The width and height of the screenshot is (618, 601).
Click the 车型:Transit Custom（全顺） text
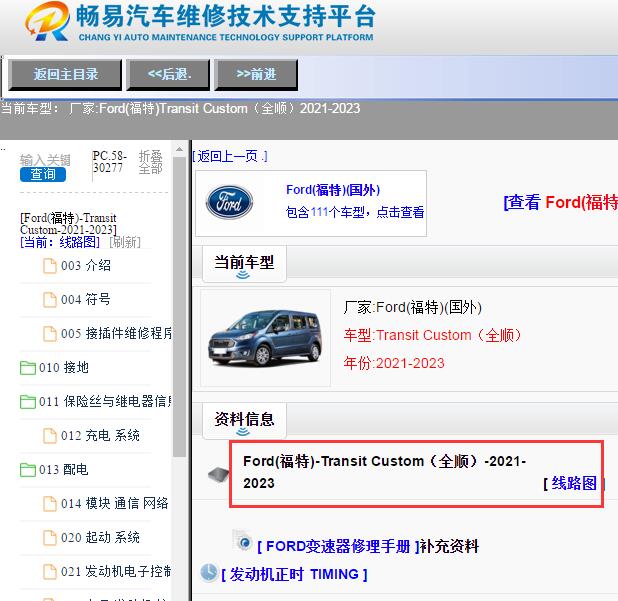pos(432,335)
